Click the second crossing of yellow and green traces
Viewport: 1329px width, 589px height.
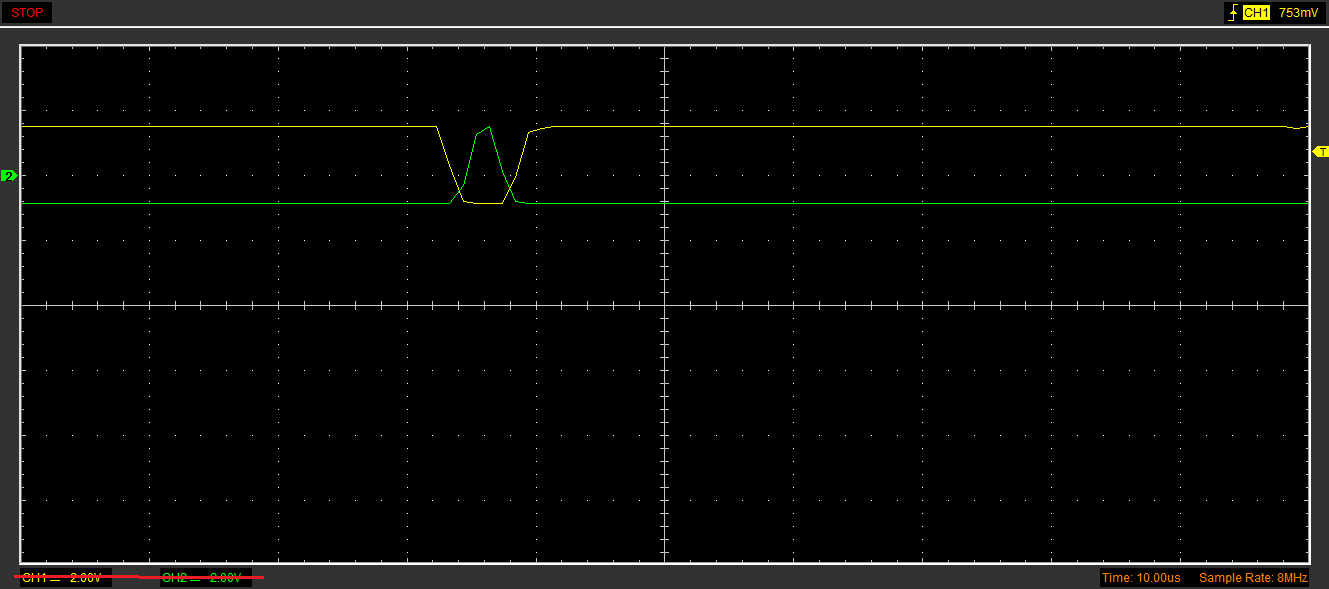tap(509, 187)
